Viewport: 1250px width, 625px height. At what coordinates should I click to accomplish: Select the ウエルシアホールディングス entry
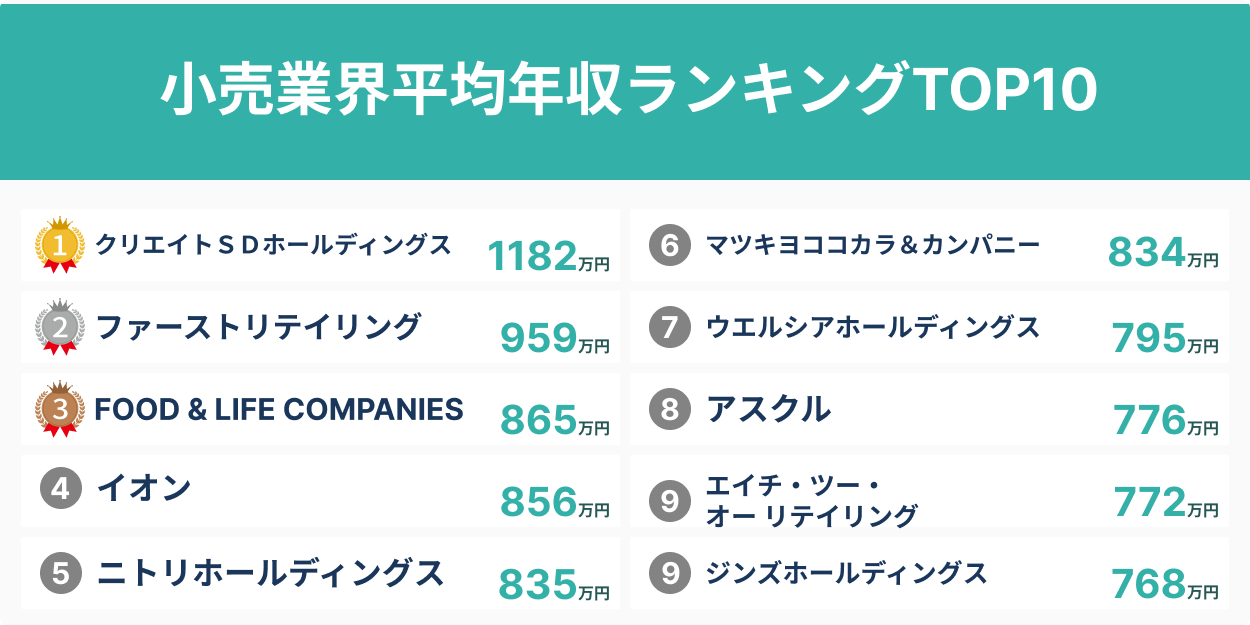pos(873,327)
